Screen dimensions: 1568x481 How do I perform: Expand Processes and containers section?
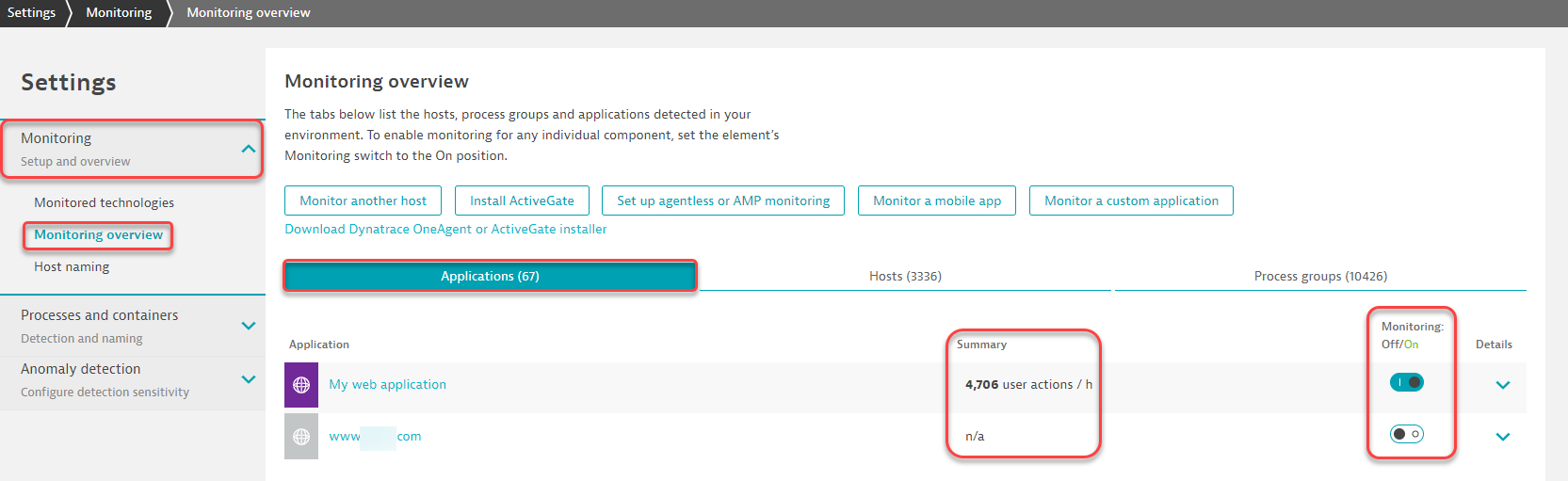248,326
